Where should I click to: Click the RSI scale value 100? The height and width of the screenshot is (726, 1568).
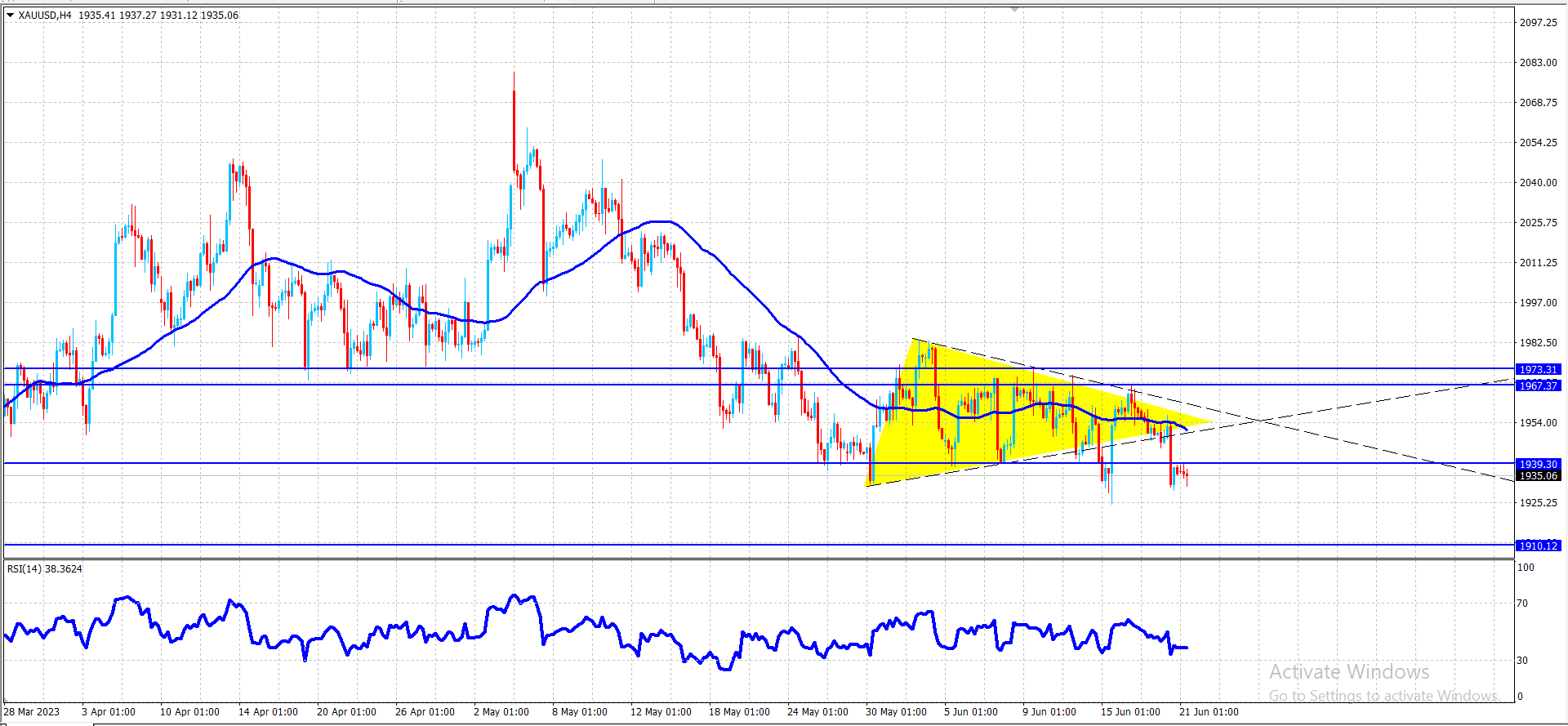click(x=1526, y=568)
